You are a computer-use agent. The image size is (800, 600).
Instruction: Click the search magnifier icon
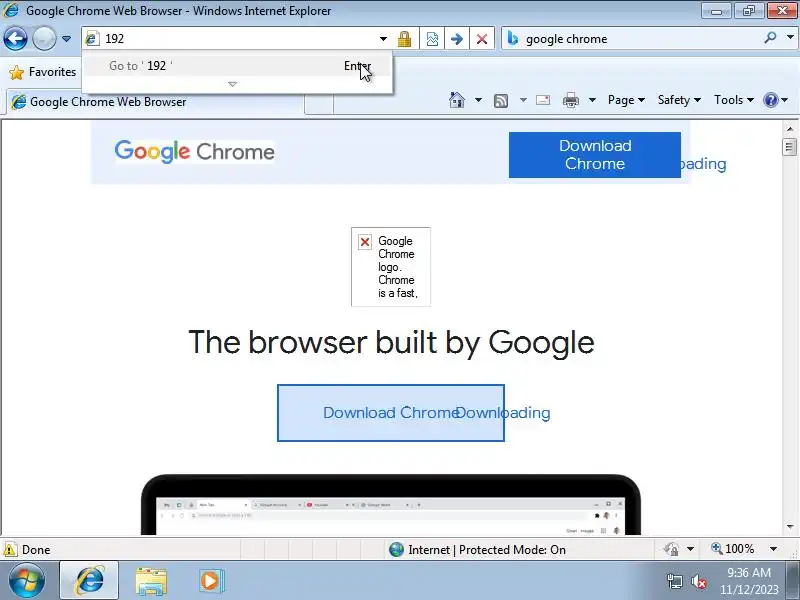(x=770, y=37)
